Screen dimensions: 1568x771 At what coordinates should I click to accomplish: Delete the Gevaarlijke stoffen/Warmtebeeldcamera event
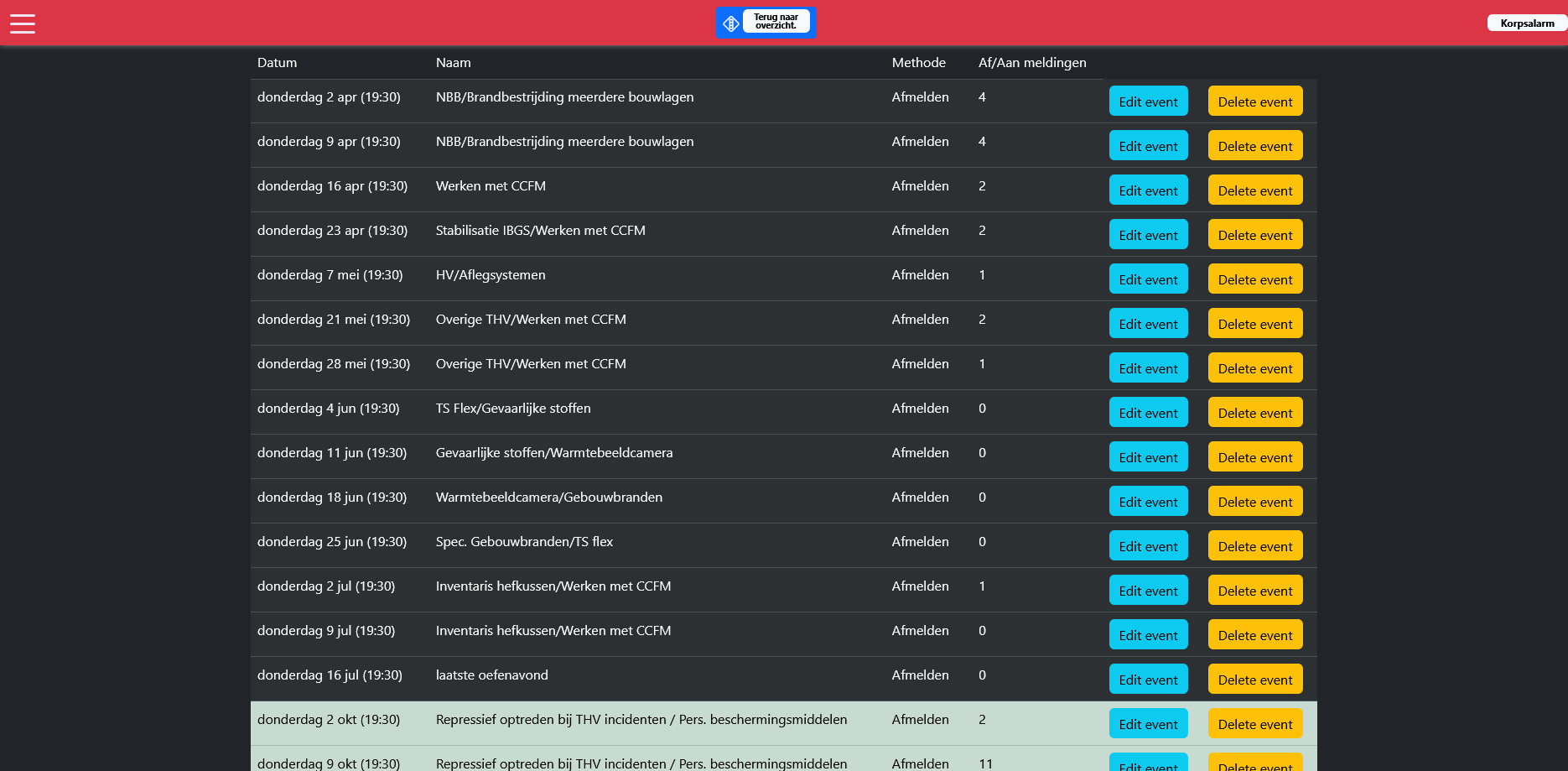tap(1254, 456)
